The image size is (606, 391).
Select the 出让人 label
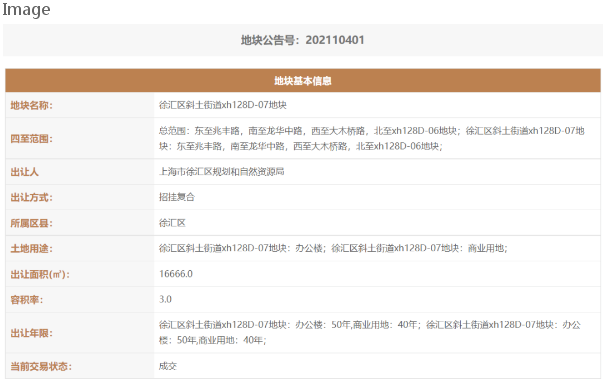click(24, 172)
